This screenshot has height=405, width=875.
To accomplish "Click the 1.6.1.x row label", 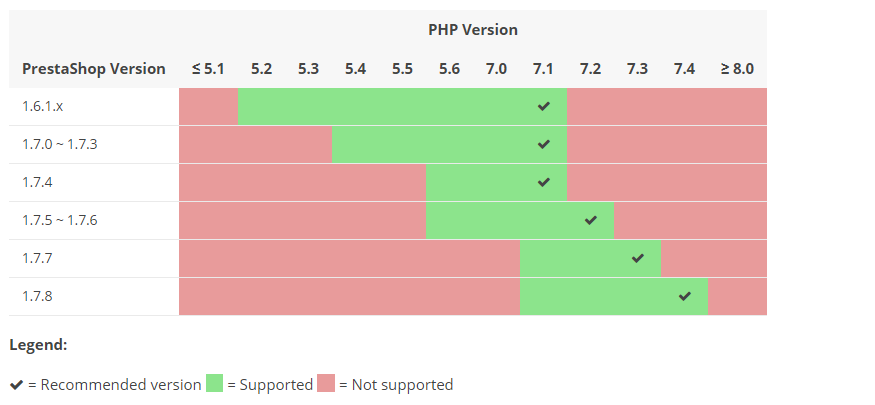I will pos(42,106).
